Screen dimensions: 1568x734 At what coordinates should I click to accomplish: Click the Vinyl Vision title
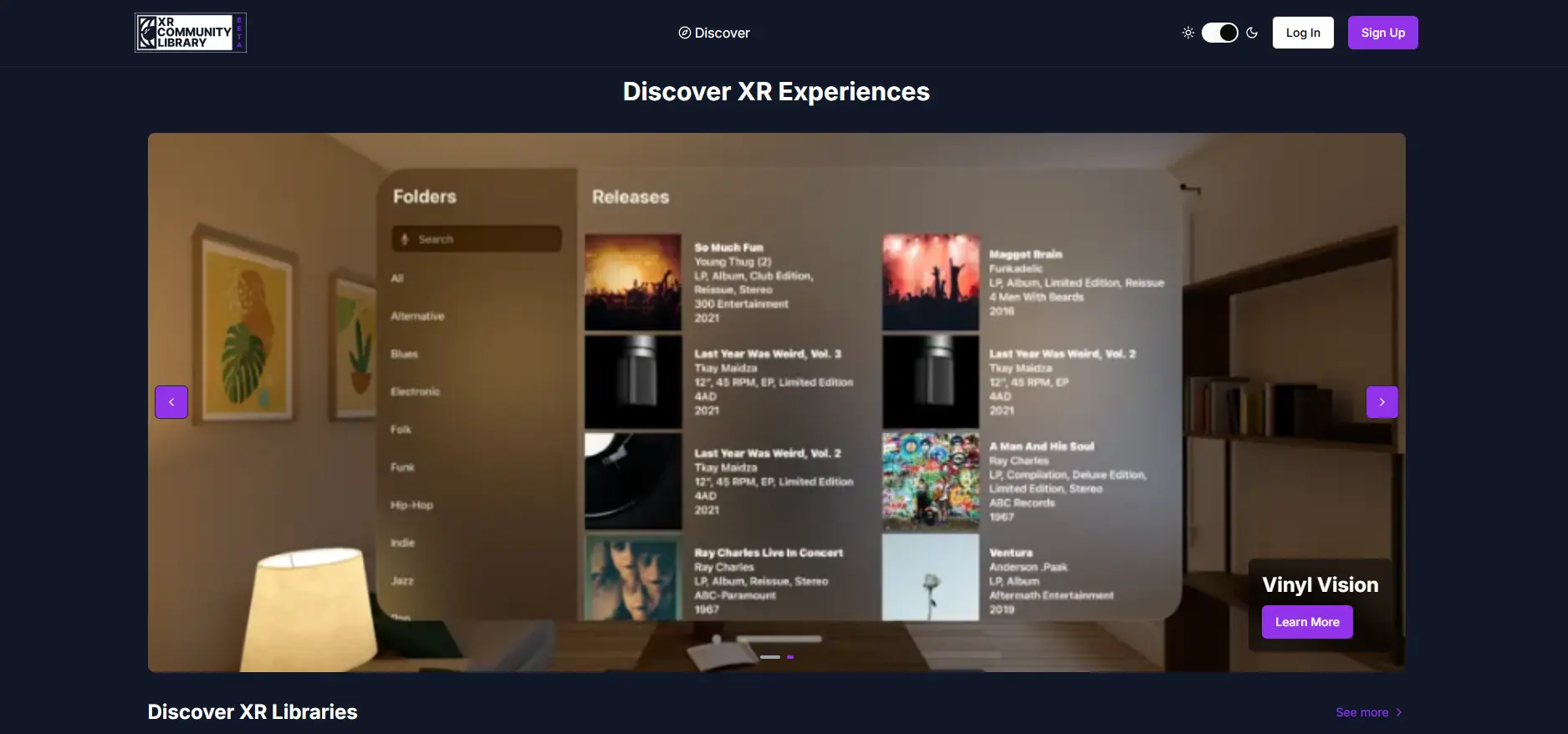pyautogui.click(x=1320, y=584)
